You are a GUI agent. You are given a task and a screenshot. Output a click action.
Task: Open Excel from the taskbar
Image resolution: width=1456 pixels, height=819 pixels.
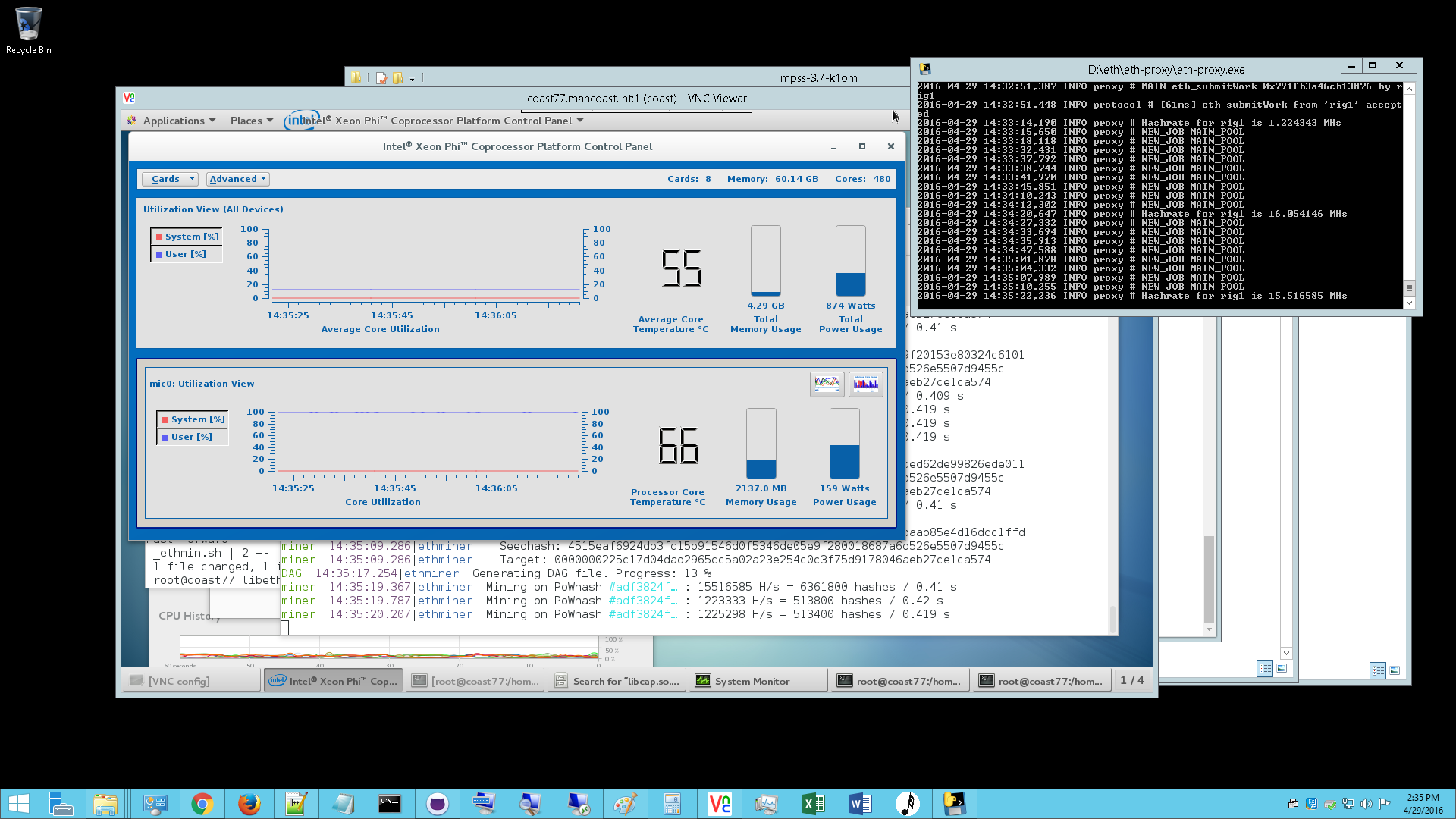coord(813,804)
